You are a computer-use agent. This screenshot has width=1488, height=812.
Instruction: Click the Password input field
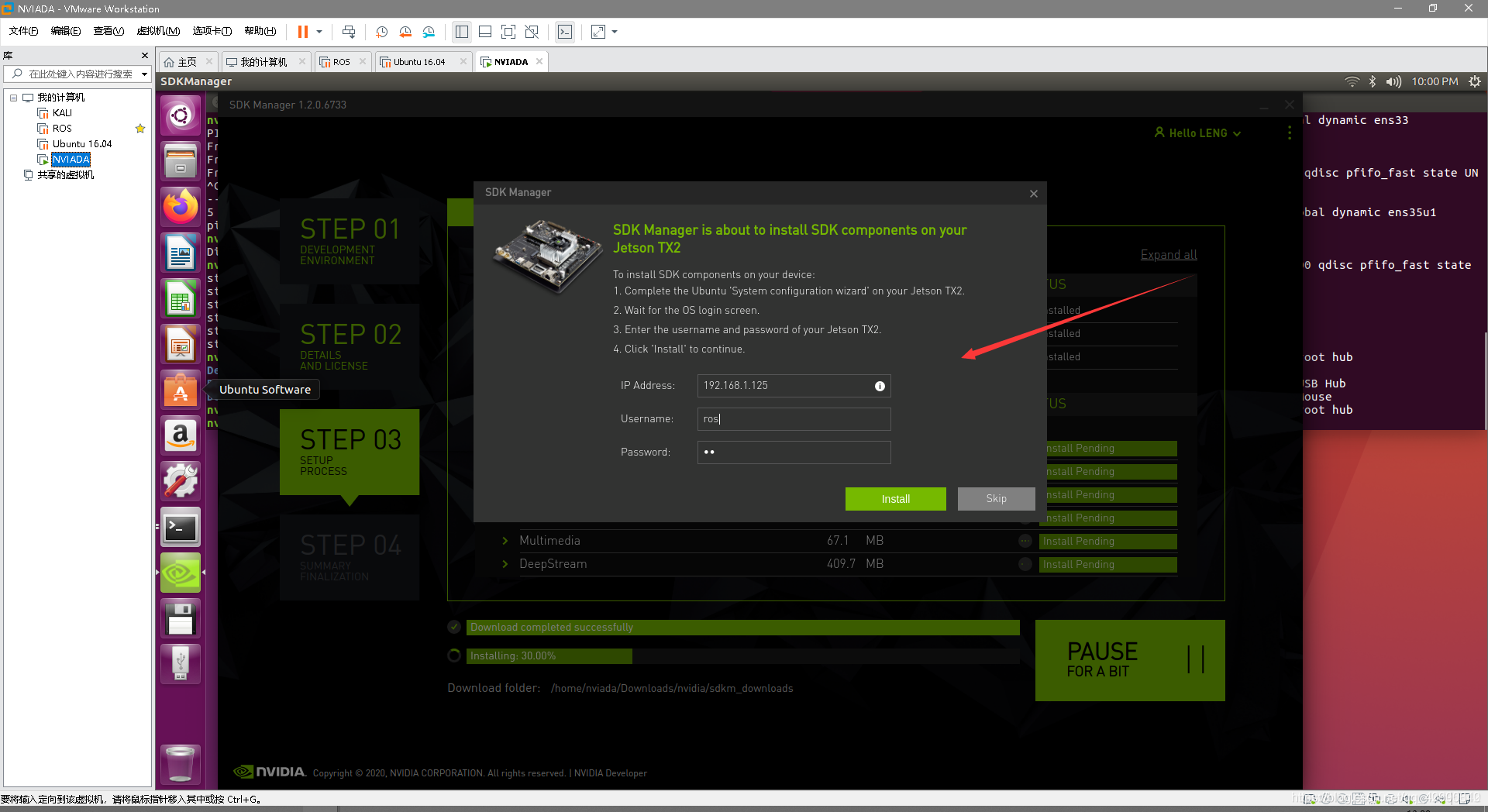tap(794, 452)
